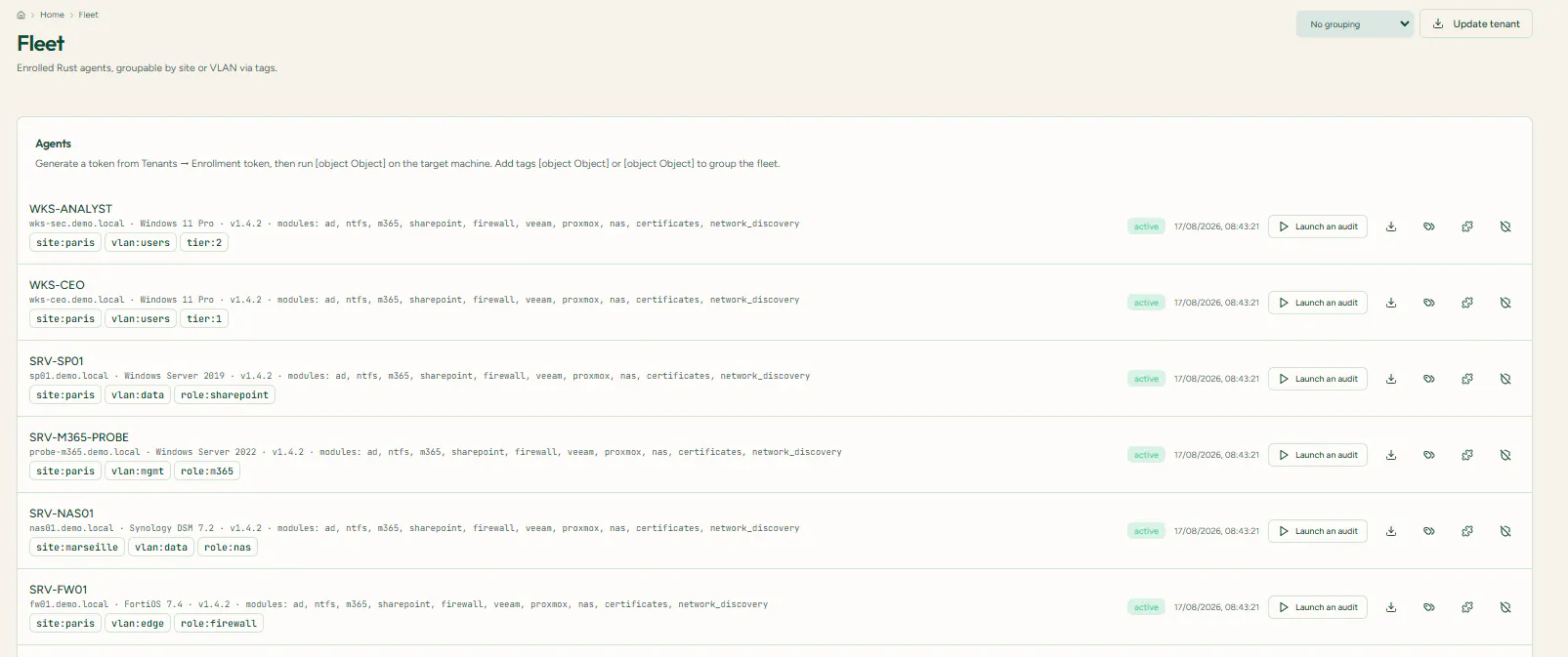Image resolution: width=1568 pixels, height=657 pixels.
Task: Click the sp01.demo.local hostname text
Action: [68, 376]
